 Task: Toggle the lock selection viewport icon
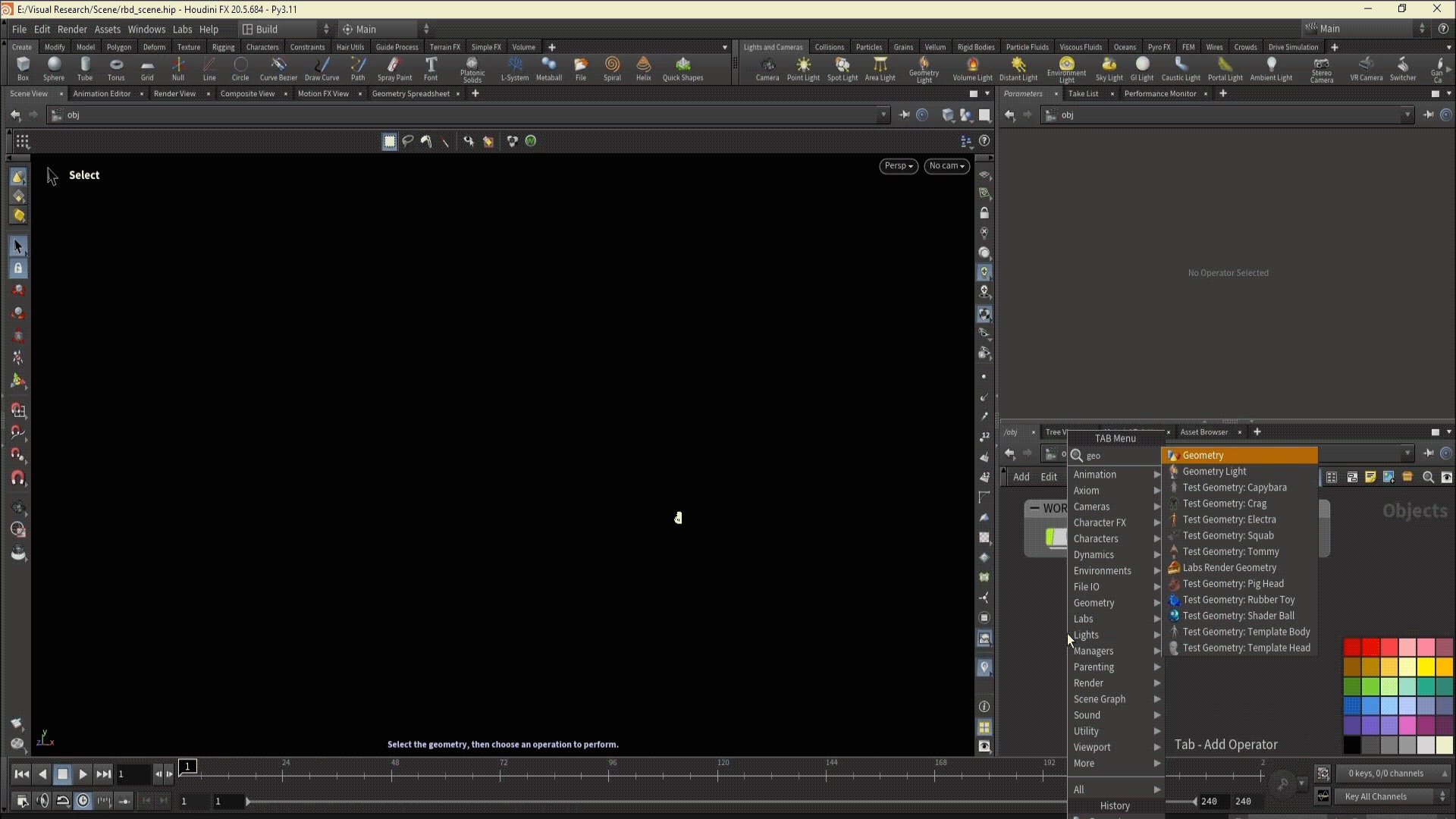18,268
